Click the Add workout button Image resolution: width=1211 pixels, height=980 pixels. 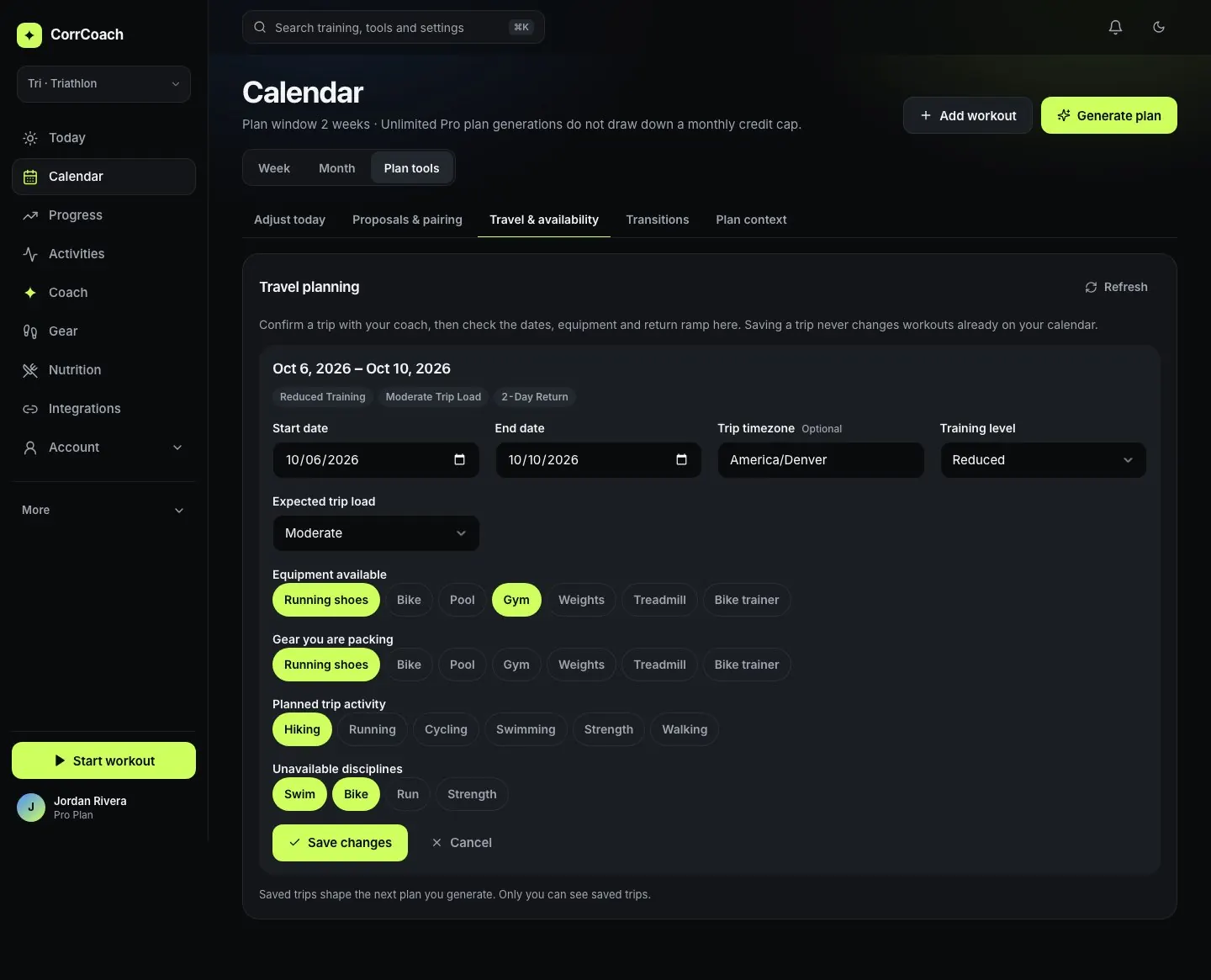(x=968, y=115)
